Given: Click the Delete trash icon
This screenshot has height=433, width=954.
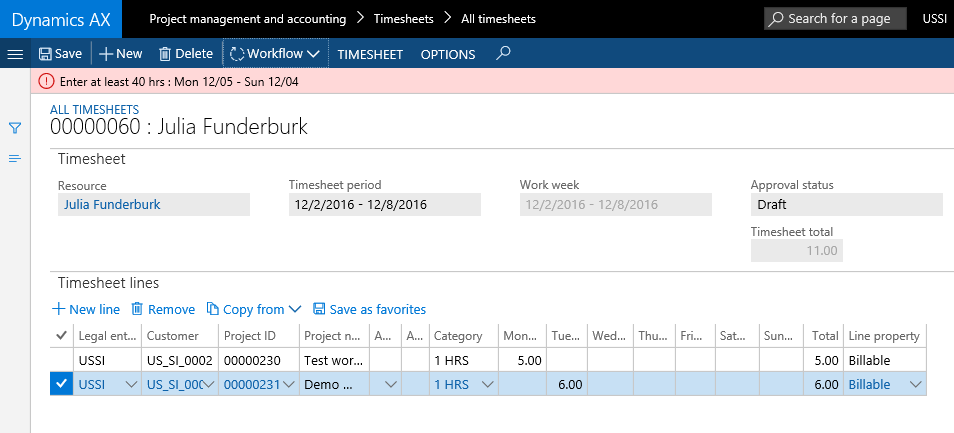Looking at the screenshot, I should pyautogui.click(x=166, y=54).
